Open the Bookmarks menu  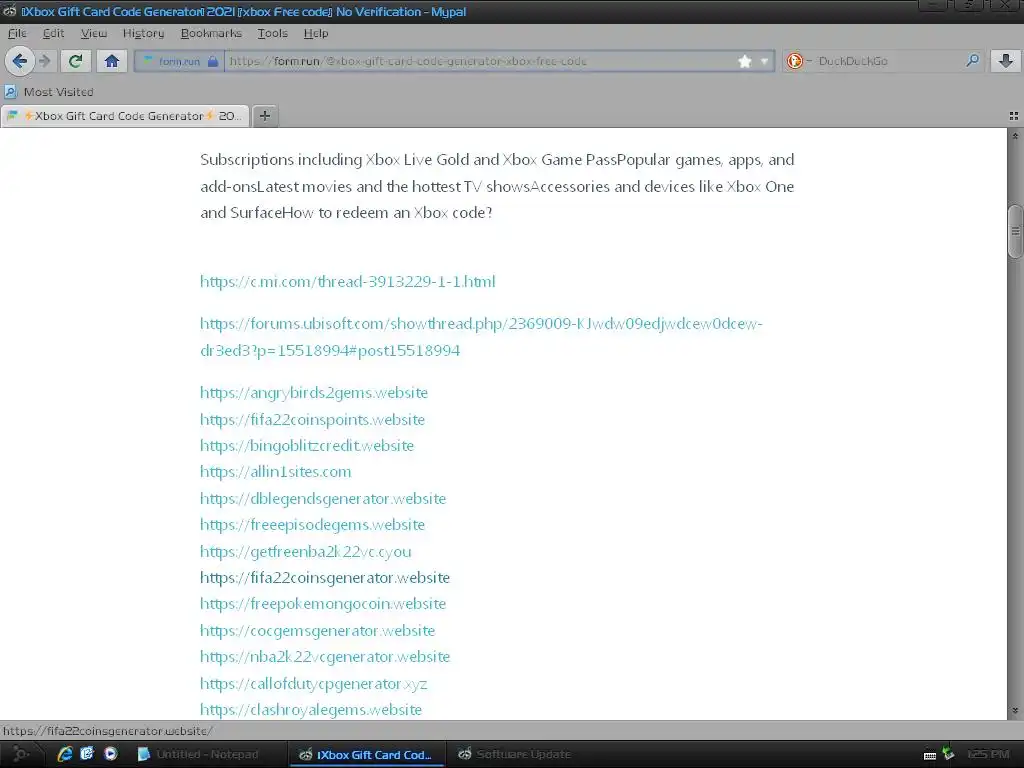point(211,33)
